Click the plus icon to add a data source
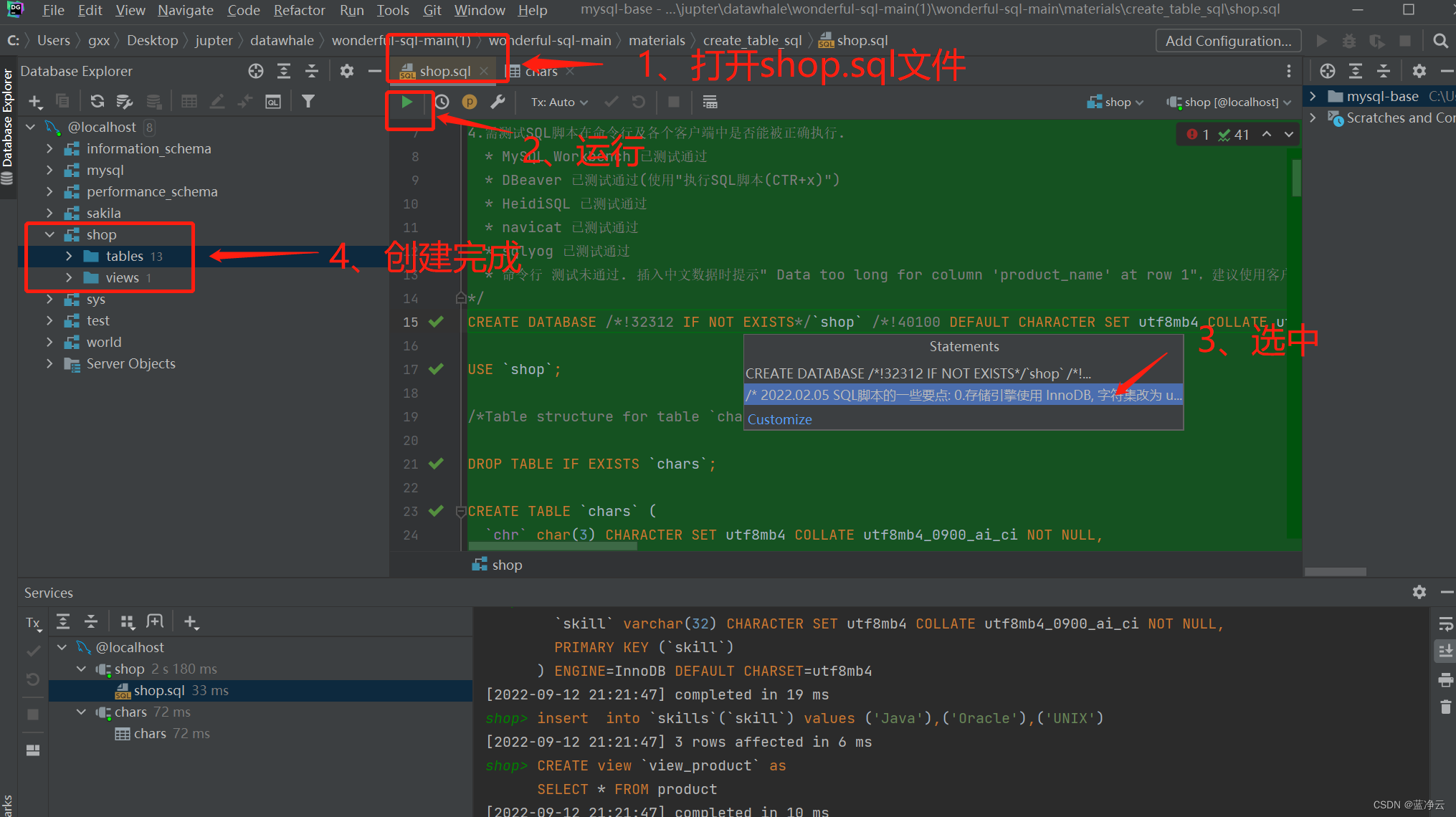The image size is (1456, 817). (35, 102)
